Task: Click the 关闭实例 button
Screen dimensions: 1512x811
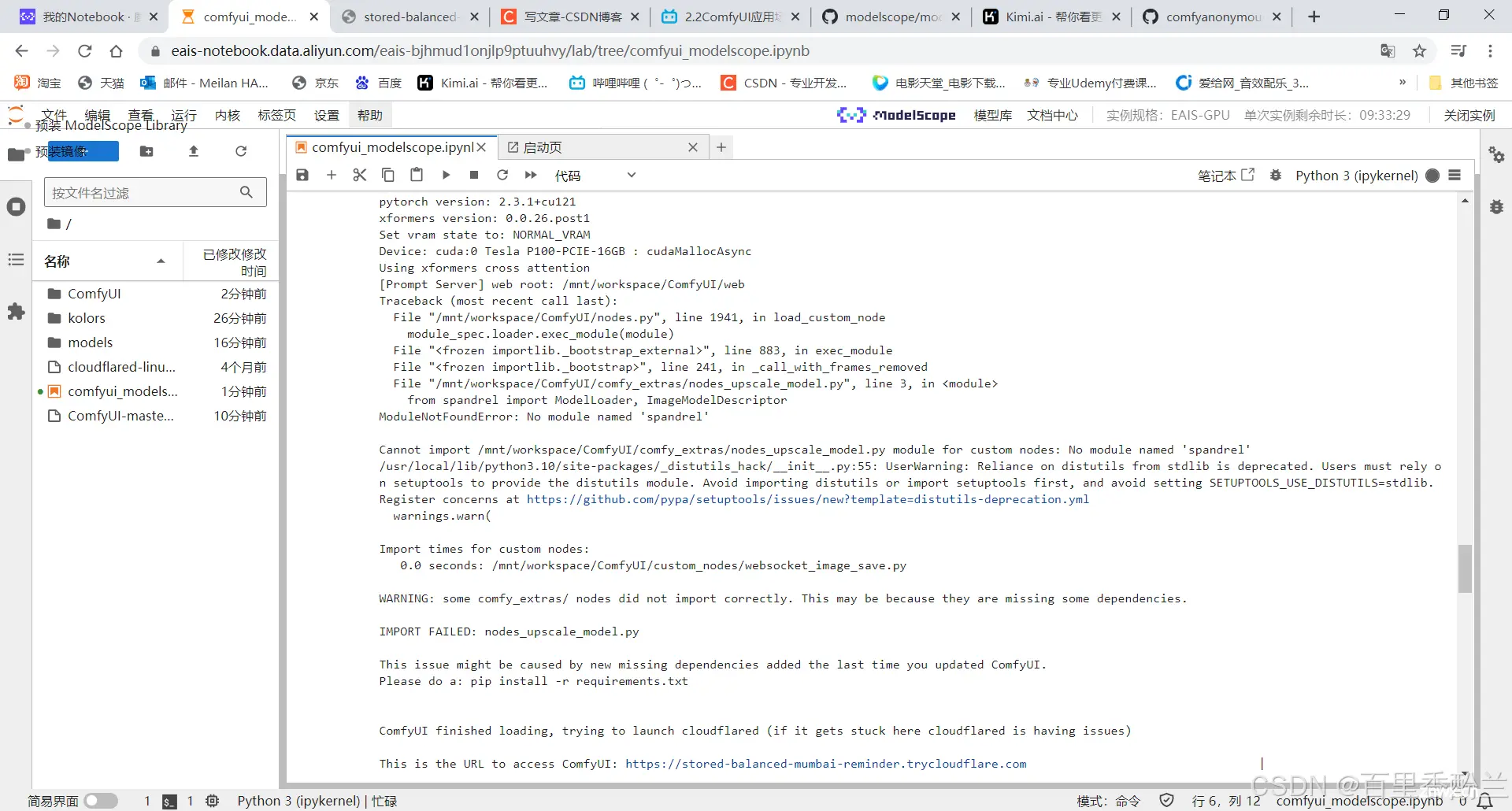Action: tap(1469, 116)
